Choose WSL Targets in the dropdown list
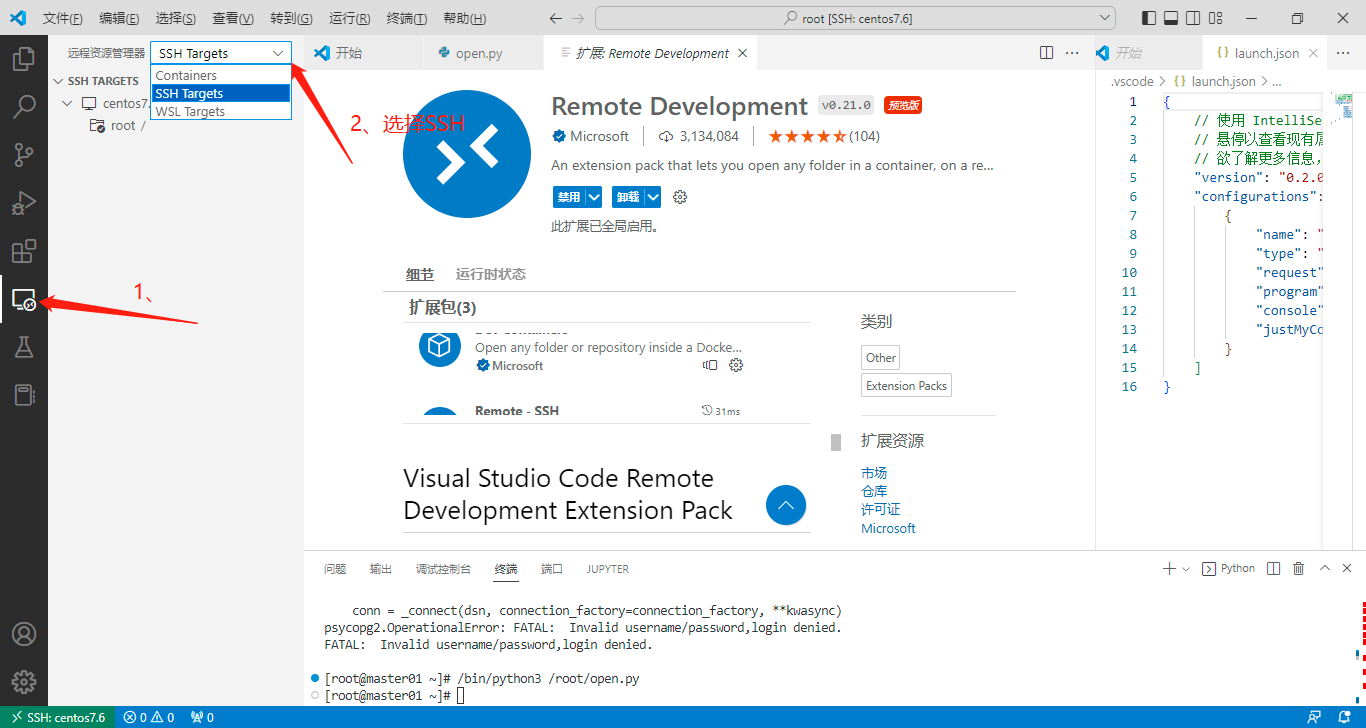Viewport: 1366px width, 728px height. point(221,111)
